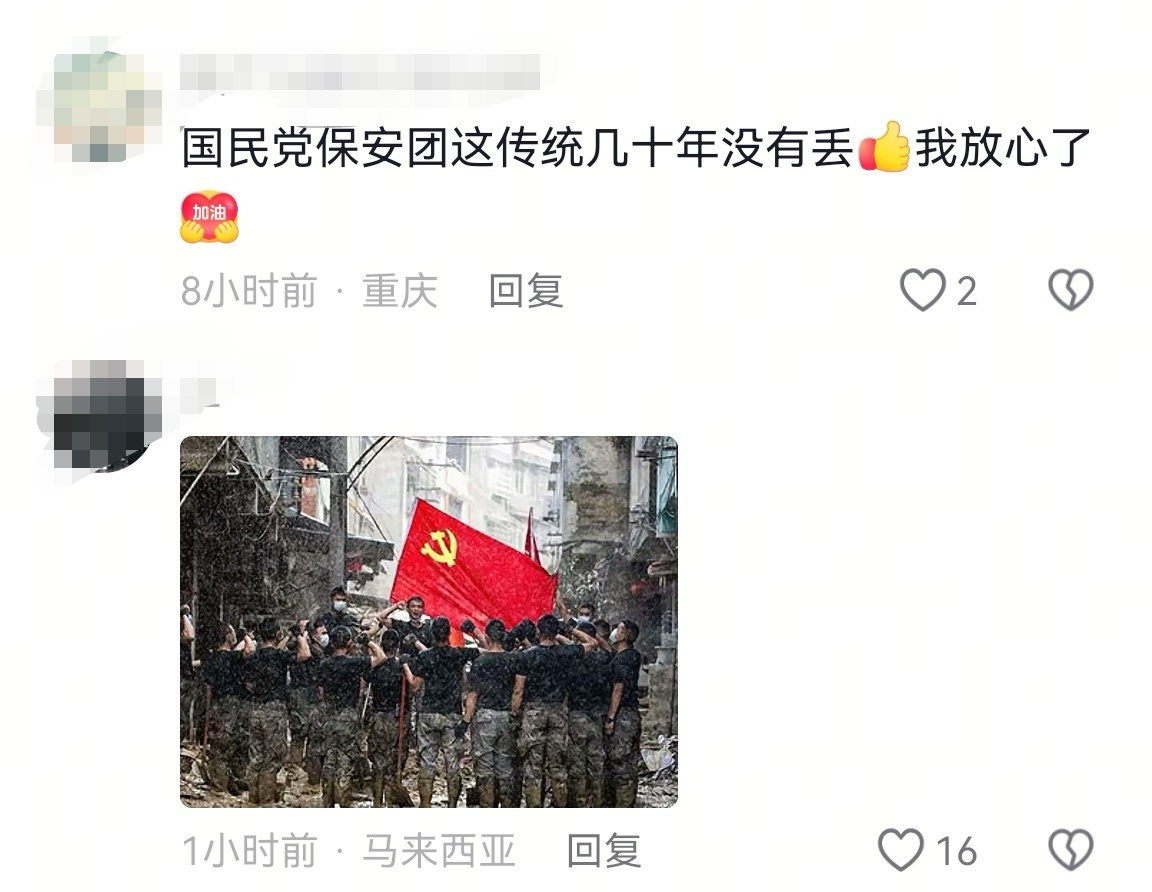Image resolution: width=1152 pixels, height=892 pixels.
Task: Dislike the Malaysia comment with broken heart
Action: coord(1070,850)
